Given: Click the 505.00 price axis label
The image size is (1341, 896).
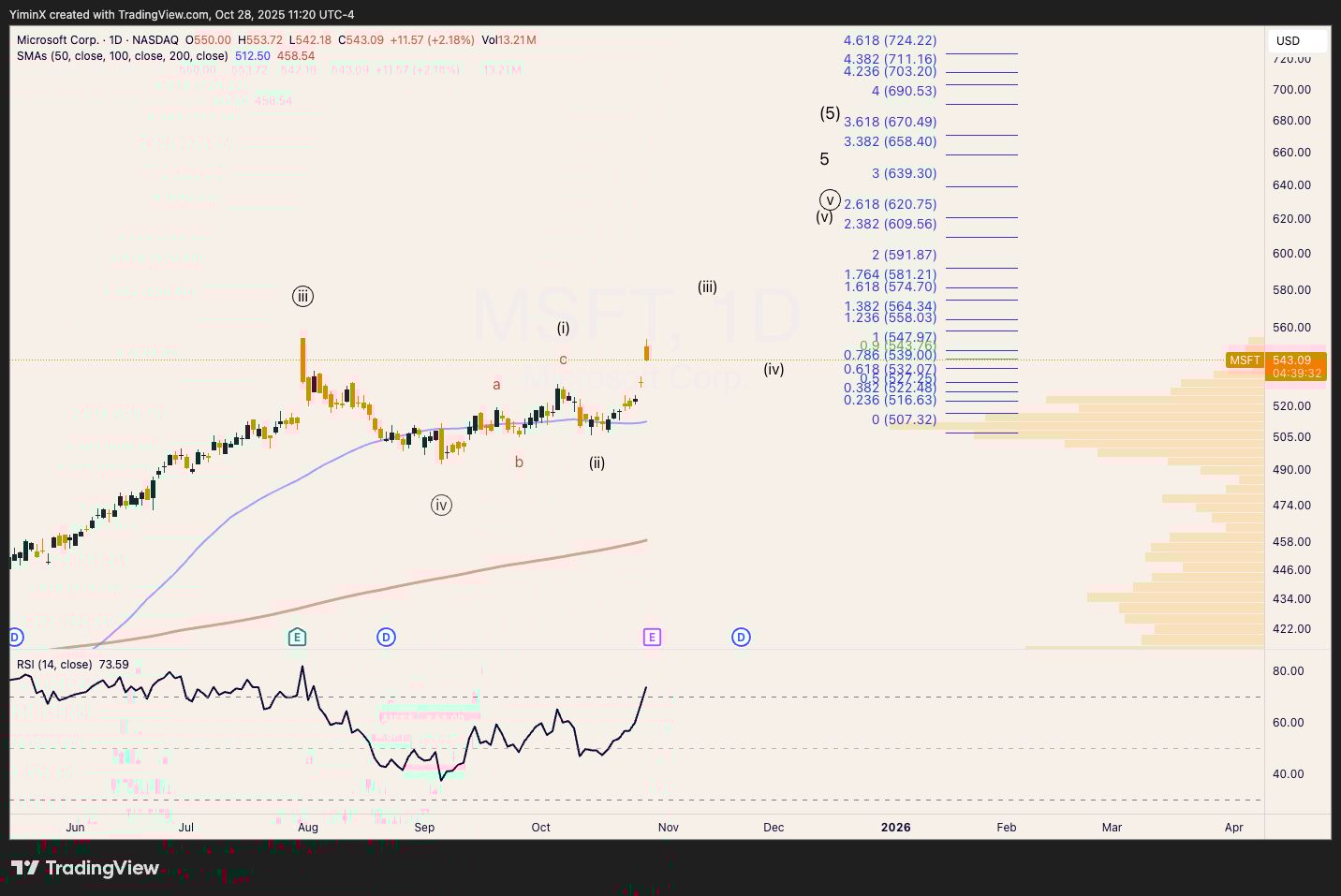Looking at the screenshot, I should [x=1291, y=437].
